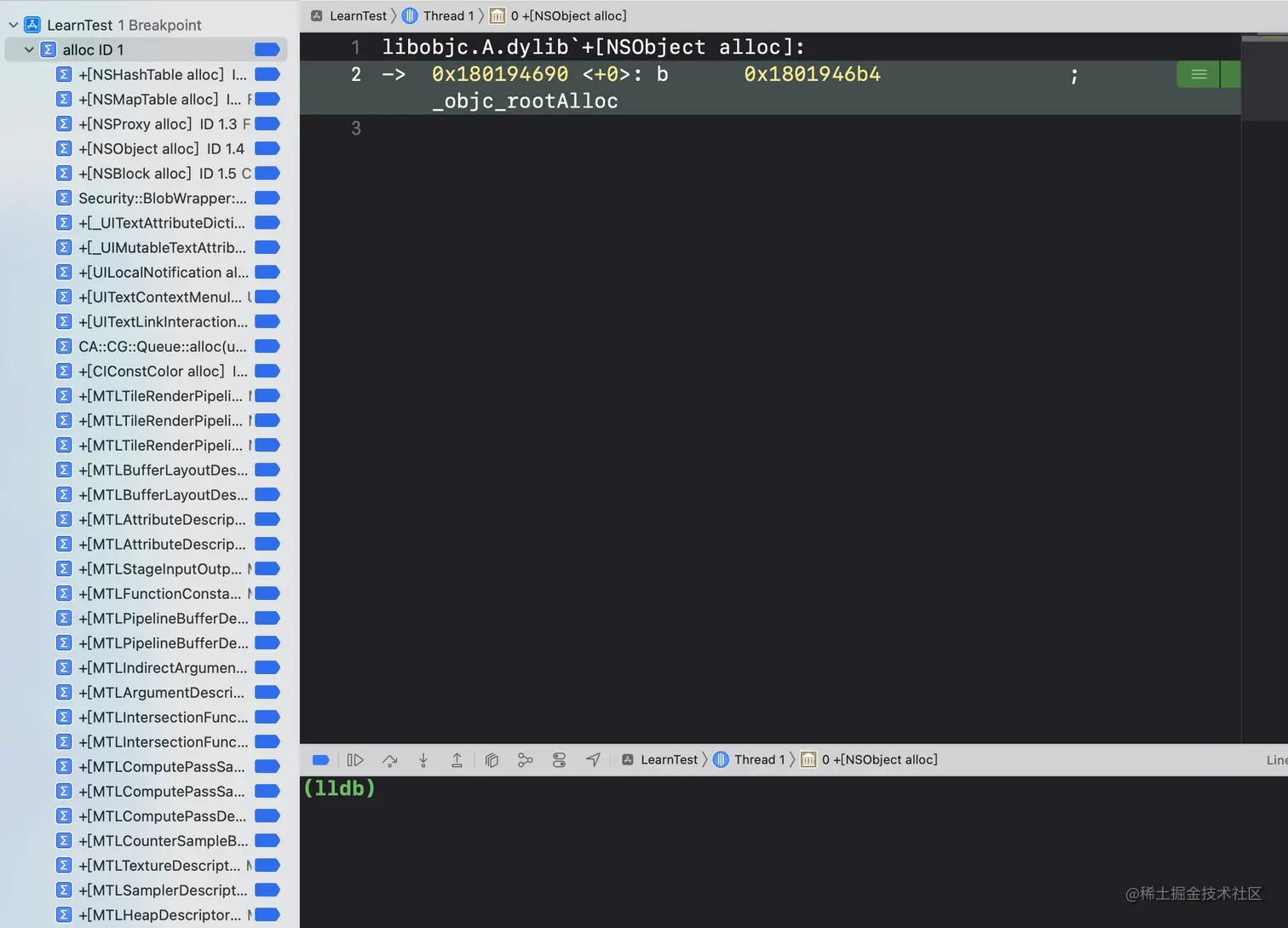Open the Debug Memory Graph tool

tap(525, 760)
